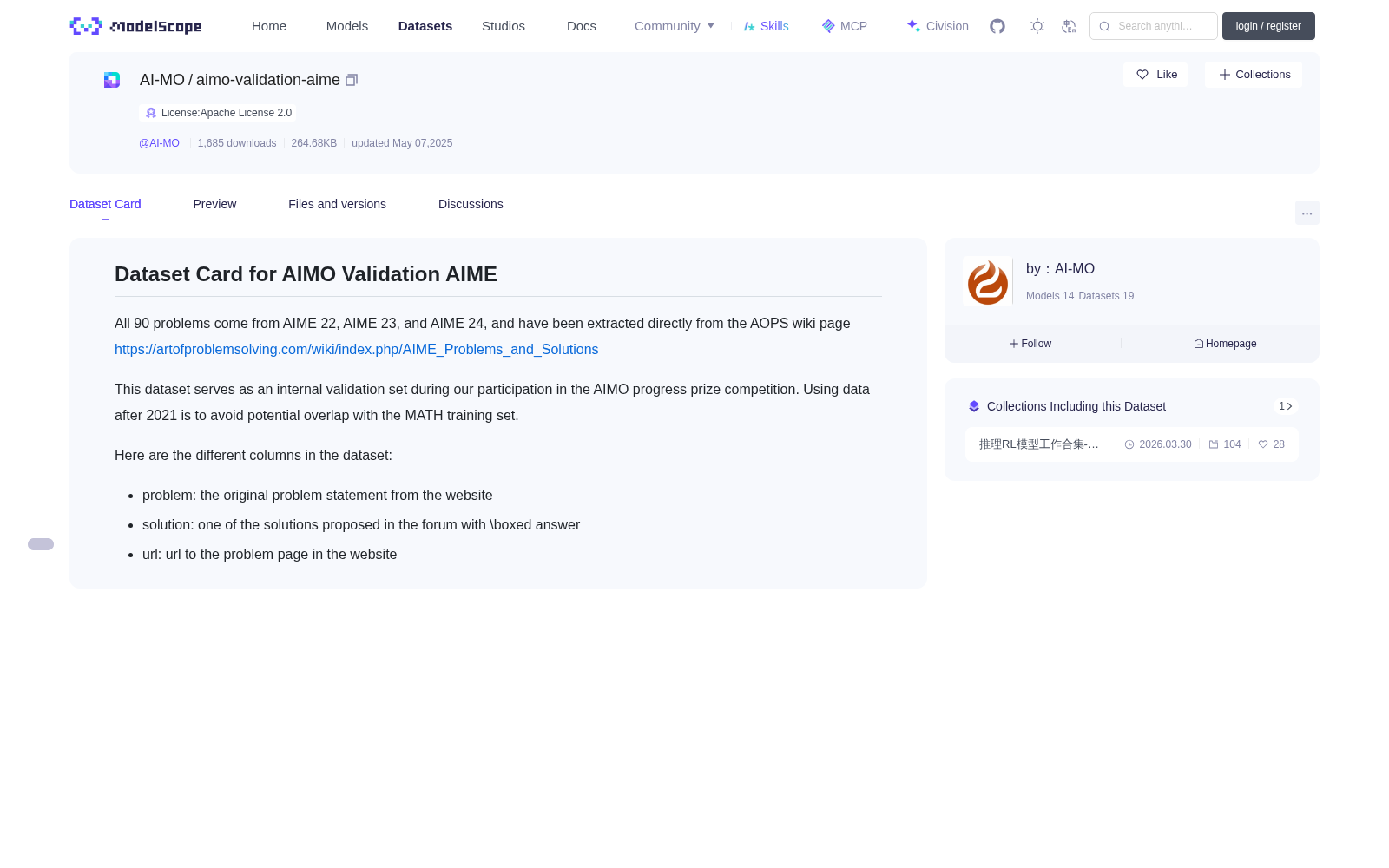Click the dataset avatar icon beside AI-MO
Viewport: 1389px width, 868px height.
(112, 80)
